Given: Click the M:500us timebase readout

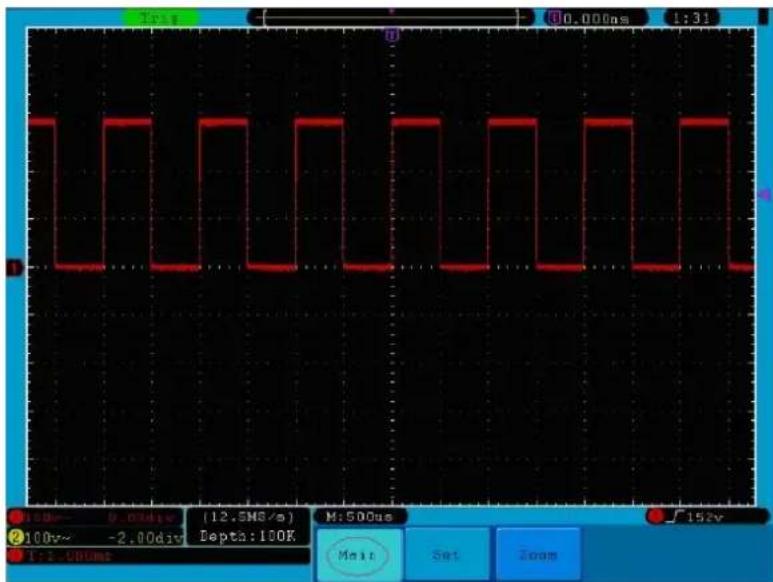Looking at the screenshot, I should coord(359,517).
